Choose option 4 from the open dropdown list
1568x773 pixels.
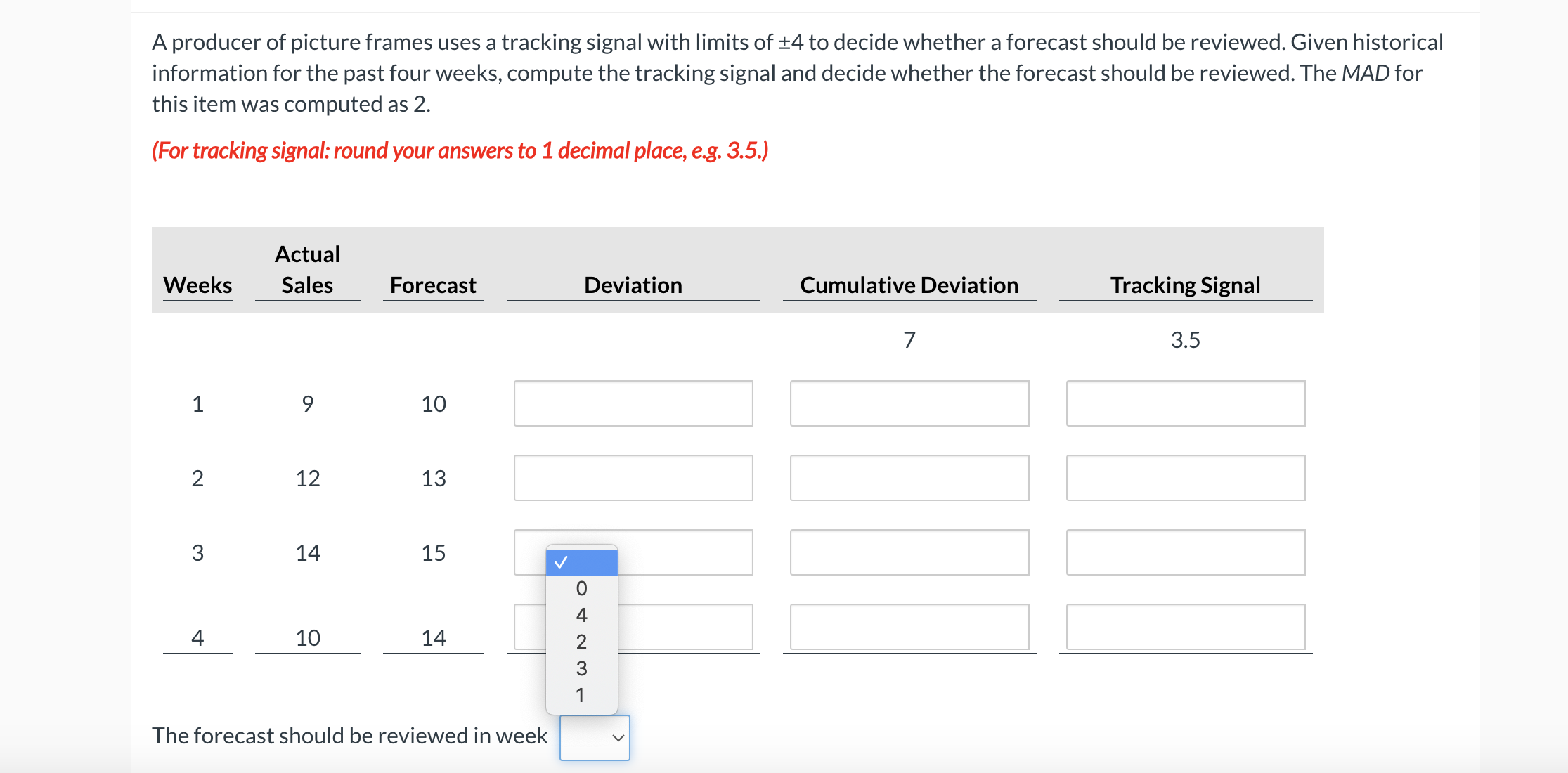coord(581,615)
